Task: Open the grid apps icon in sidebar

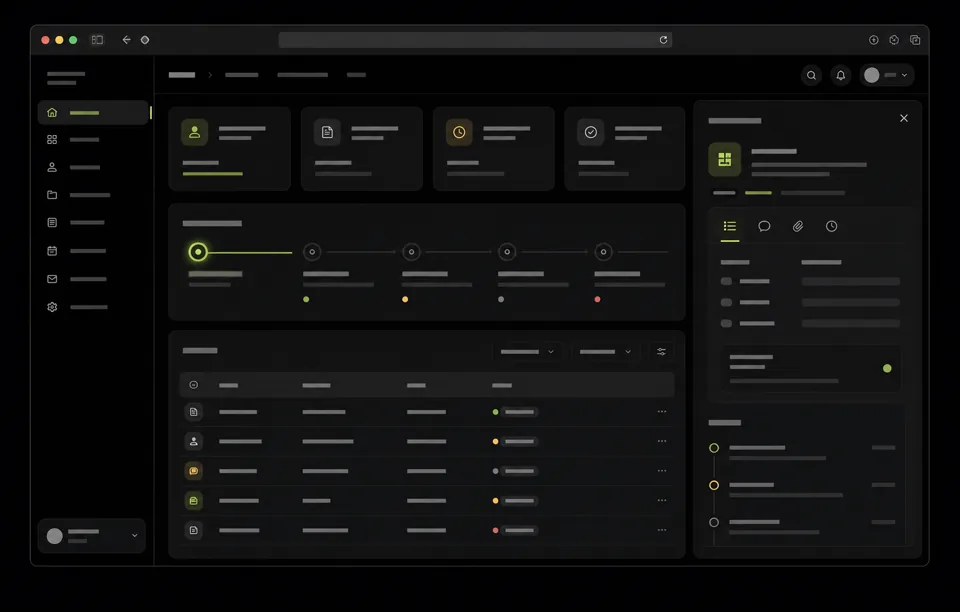Action: coord(52,140)
